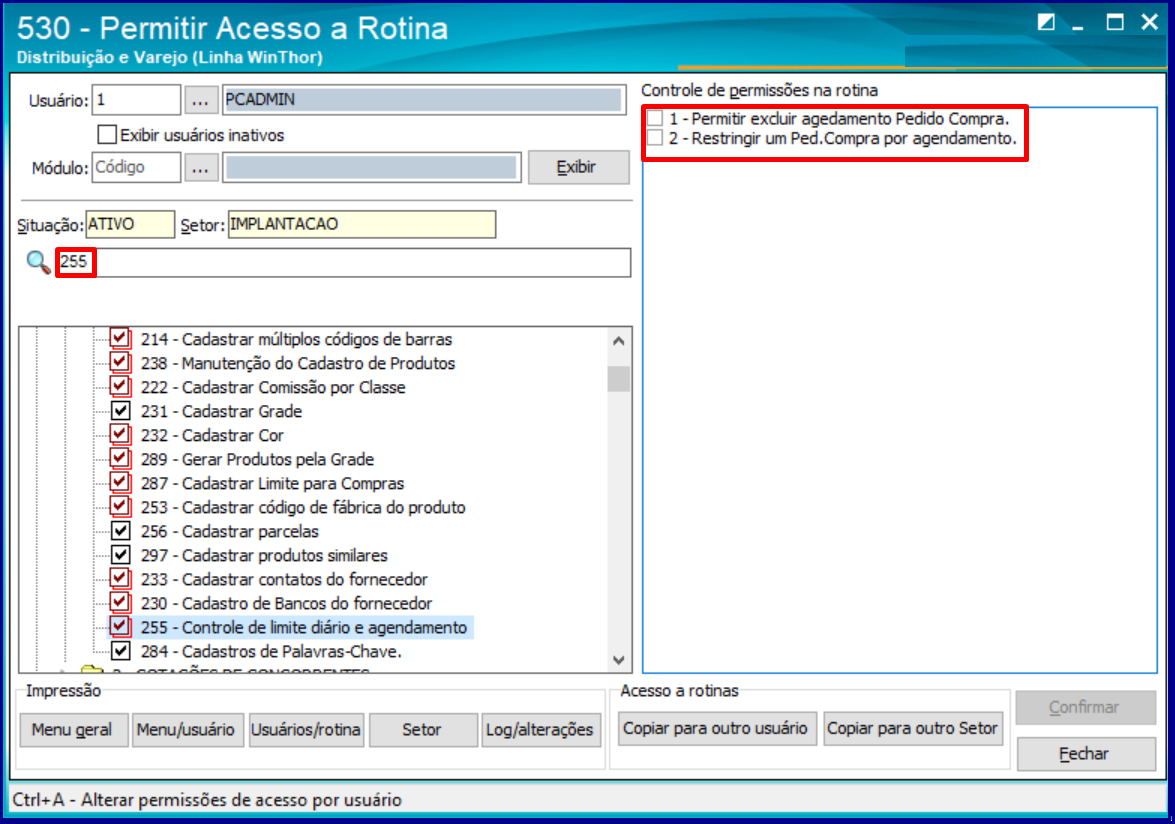Open Usuário lookup ellipsis button
Image resolution: width=1175 pixels, height=824 pixels.
tap(200, 100)
